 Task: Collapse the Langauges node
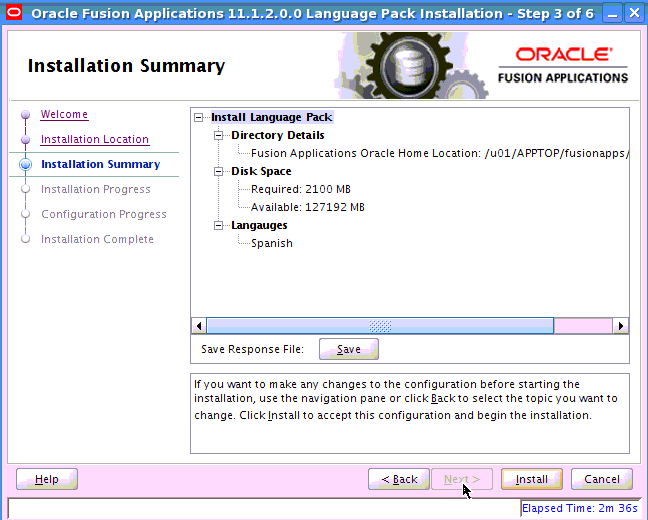pyautogui.click(x=218, y=225)
